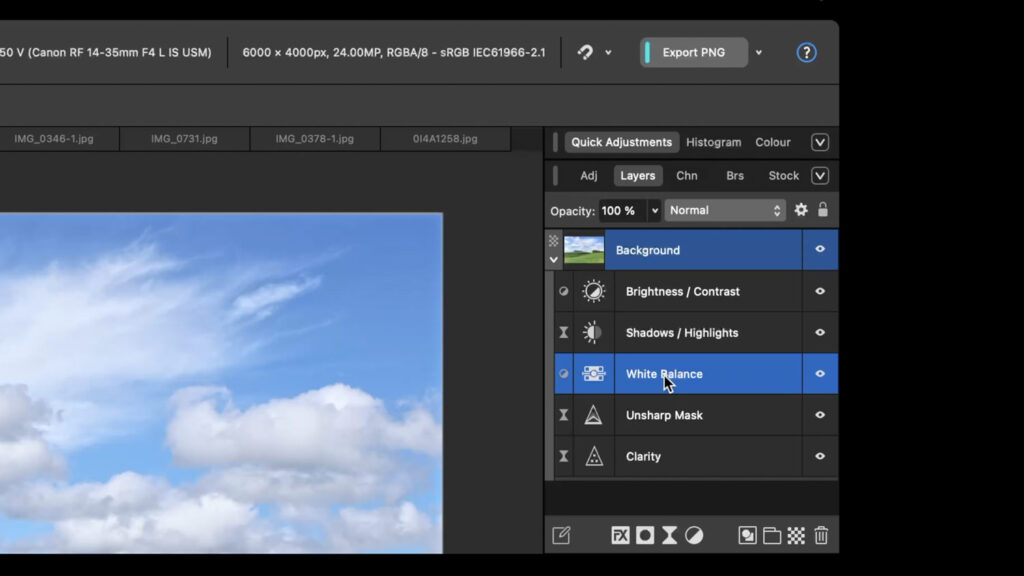Toggle visibility of the Clarity layer
This screenshot has width=1024, height=576.
[819, 456]
